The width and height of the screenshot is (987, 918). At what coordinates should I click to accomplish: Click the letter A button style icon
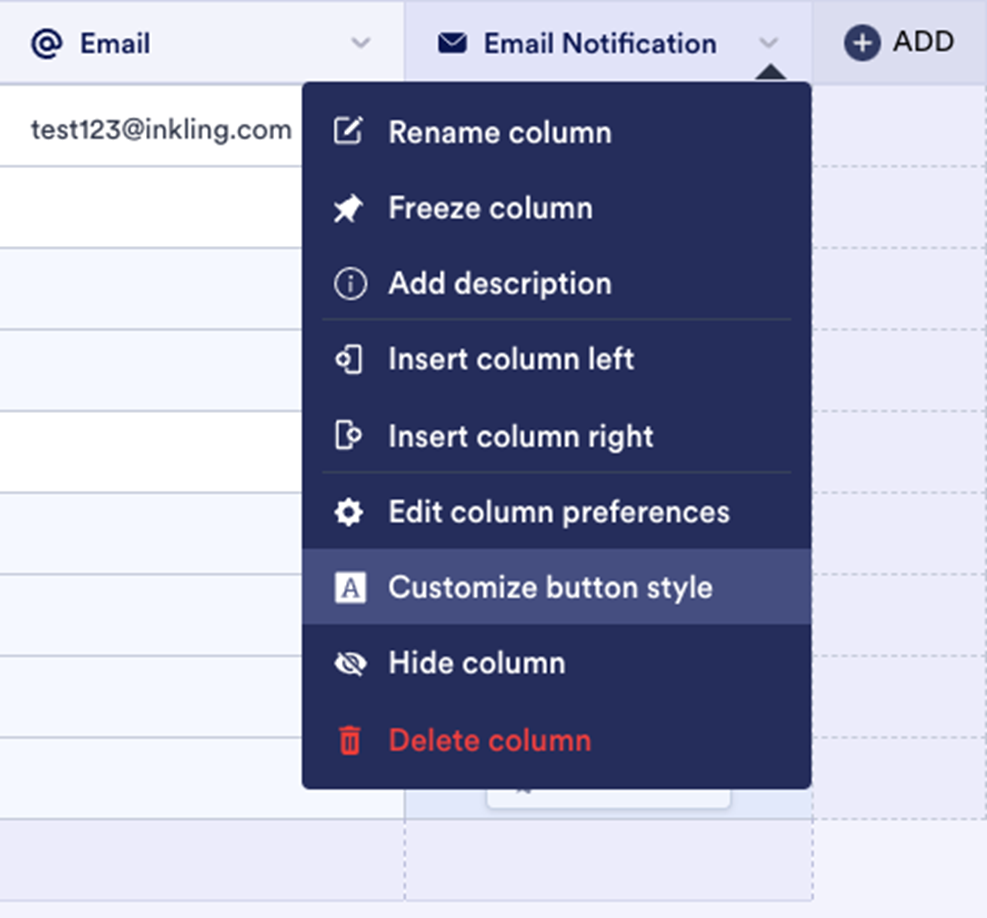coord(349,587)
